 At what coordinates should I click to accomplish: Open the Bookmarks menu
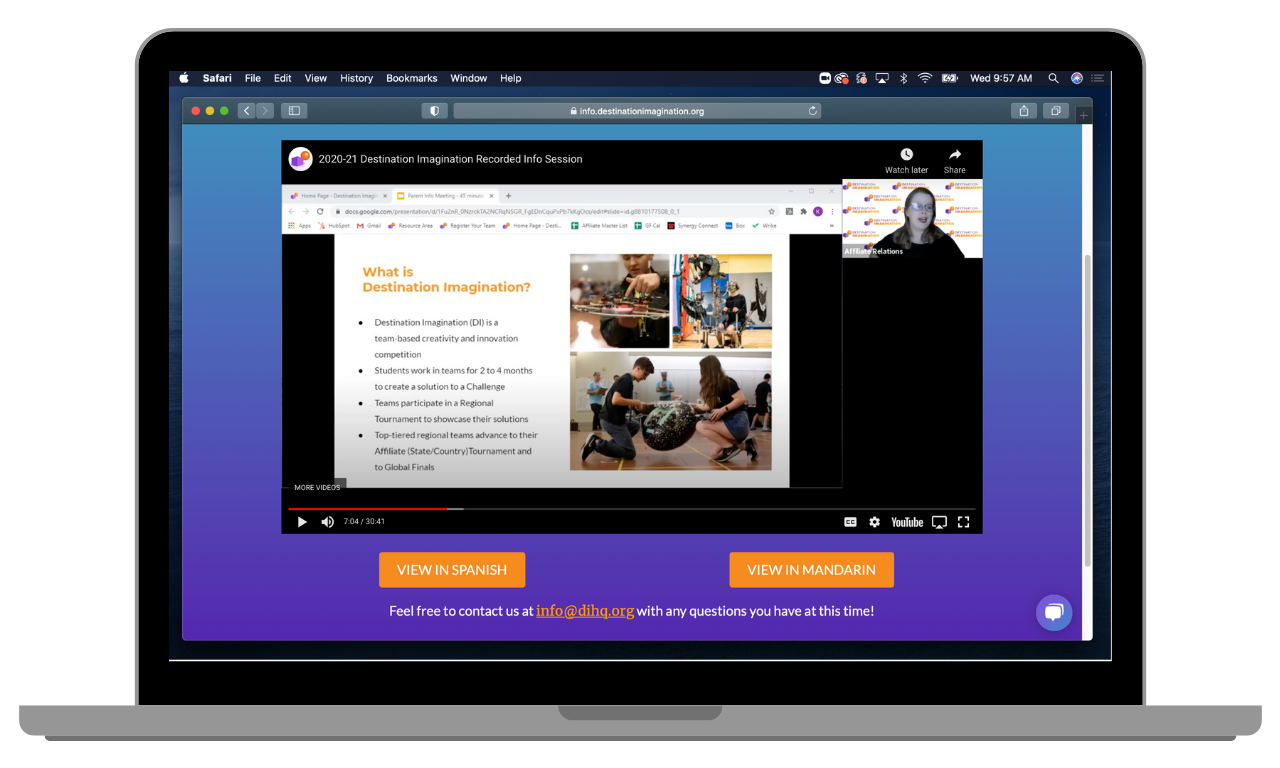pos(412,78)
